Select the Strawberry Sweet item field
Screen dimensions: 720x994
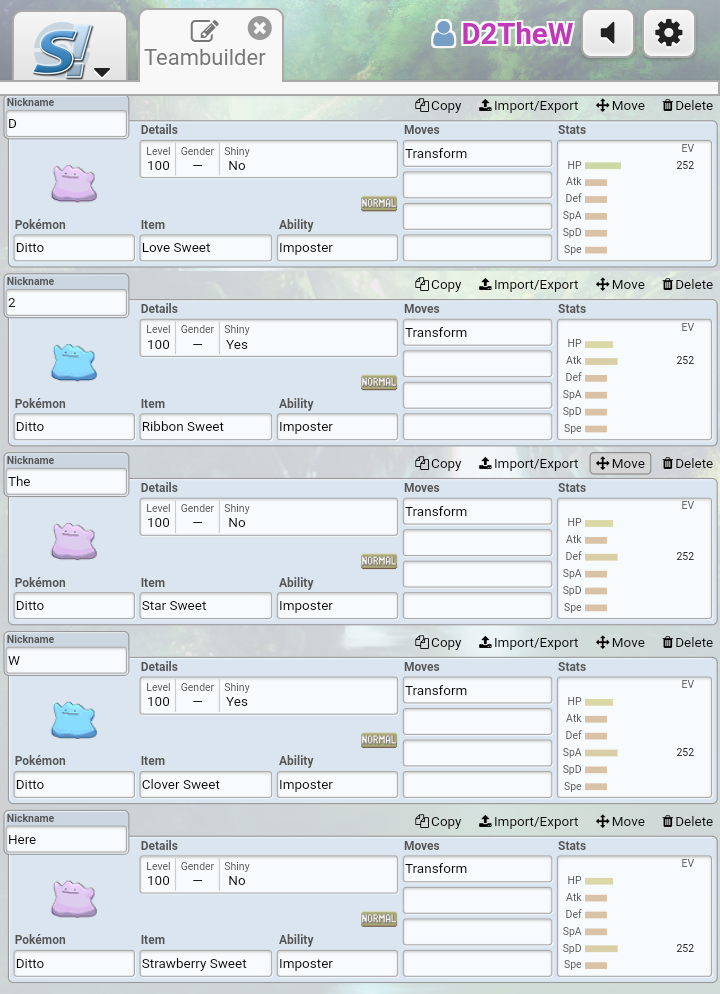pos(206,964)
